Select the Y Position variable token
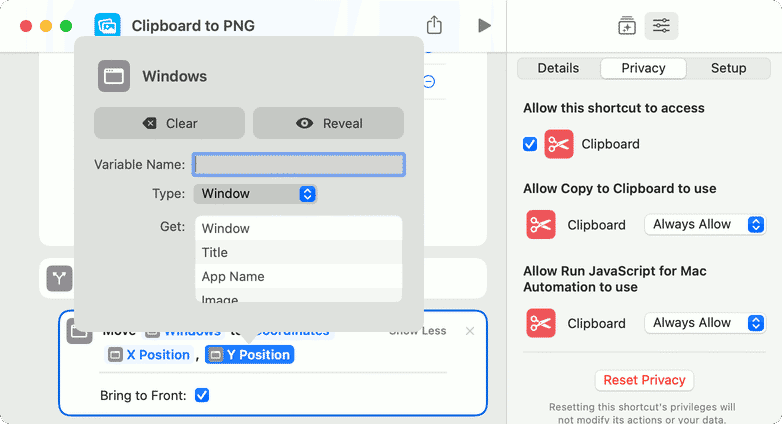 click(x=249, y=355)
